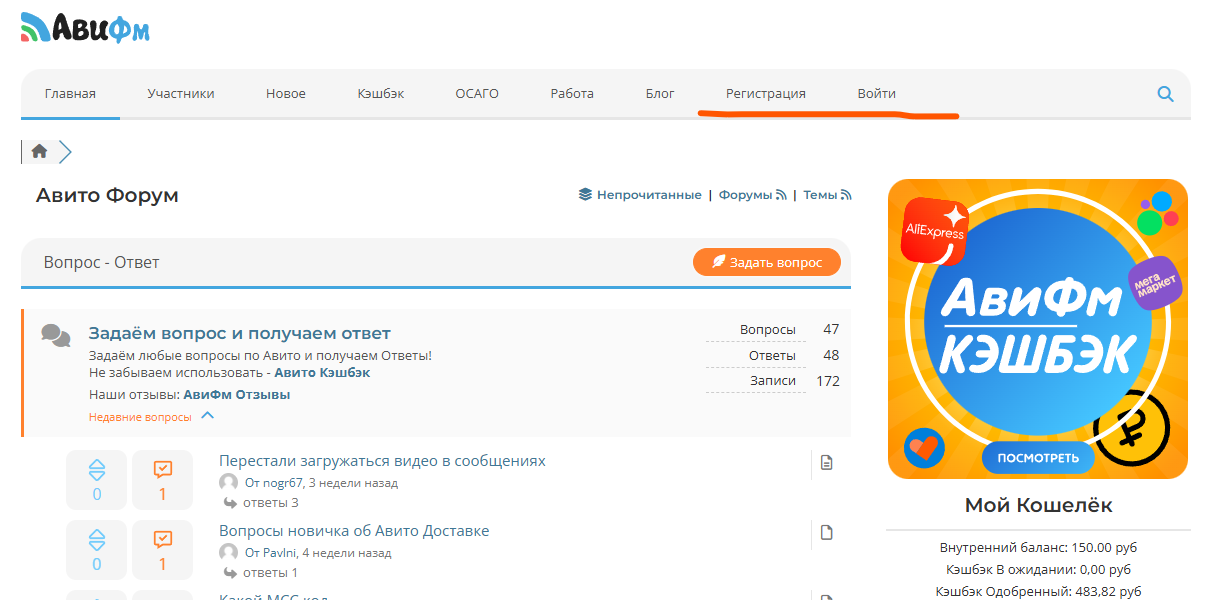1215x600 pixels.
Task: Open the ОСАГО menu item
Action: tap(477, 94)
